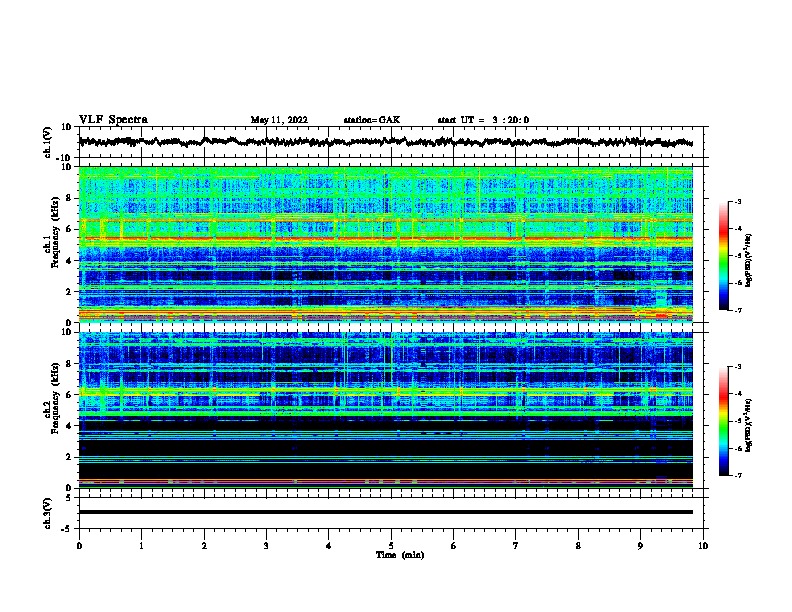The width and height of the screenshot is (792, 612).
Task: Click the ch.1 spectrogram panel
Action: coord(385,244)
